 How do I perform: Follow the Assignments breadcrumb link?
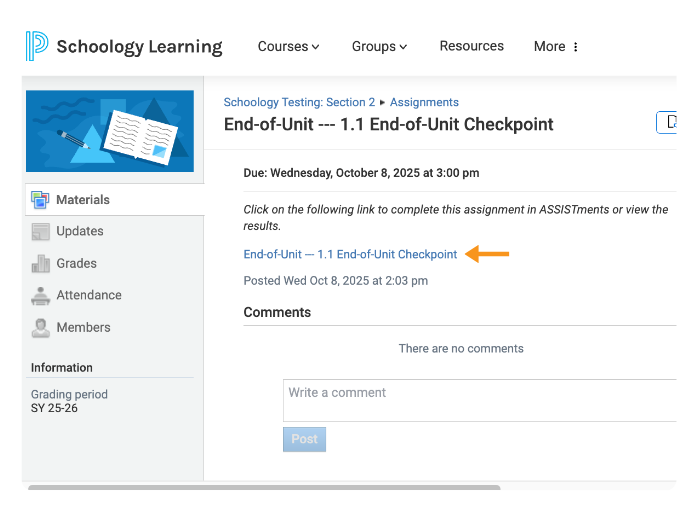coord(424,102)
